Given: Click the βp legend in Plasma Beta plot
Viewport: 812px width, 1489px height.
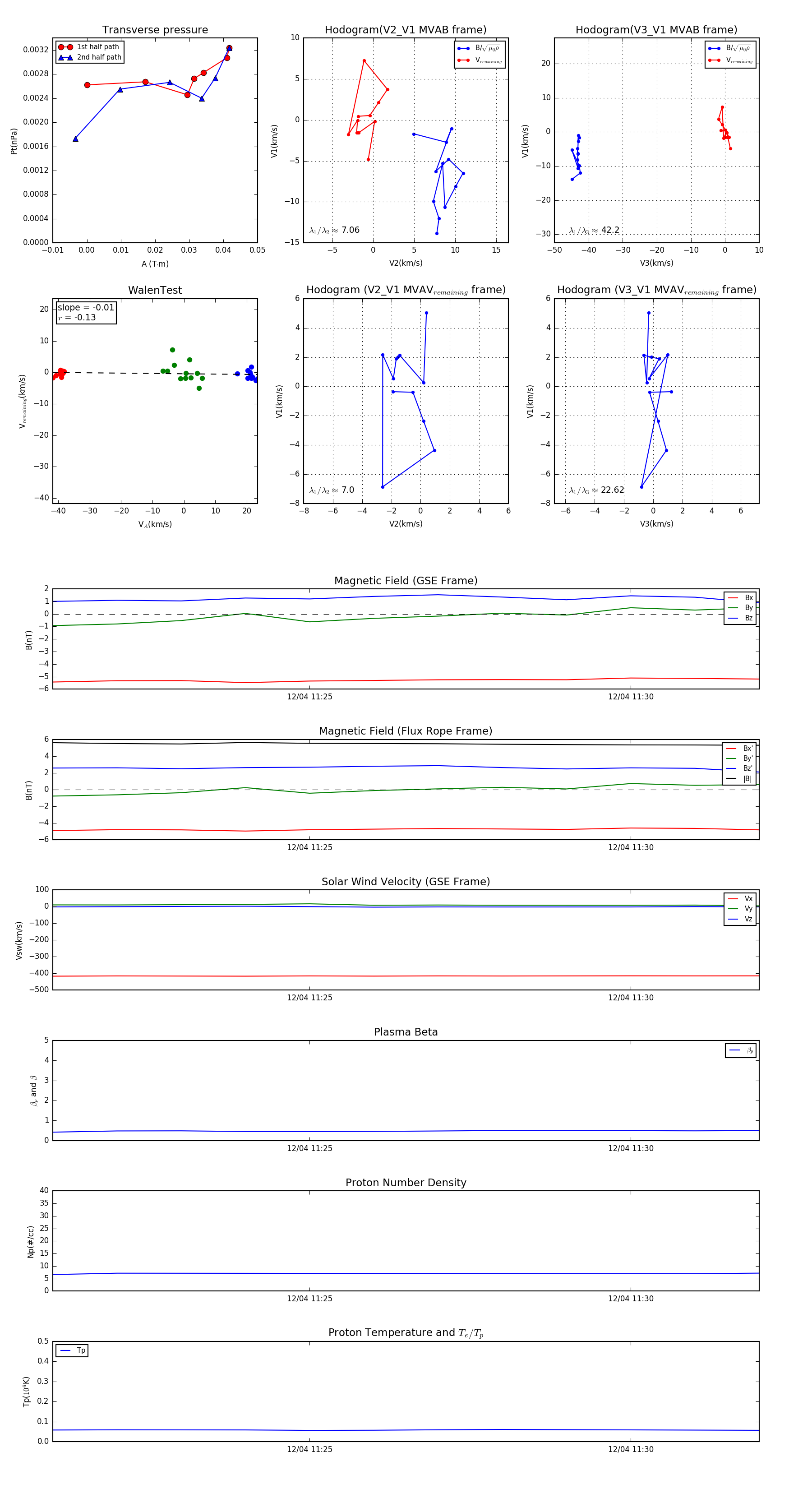Looking at the screenshot, I should tap(741, 1050).
